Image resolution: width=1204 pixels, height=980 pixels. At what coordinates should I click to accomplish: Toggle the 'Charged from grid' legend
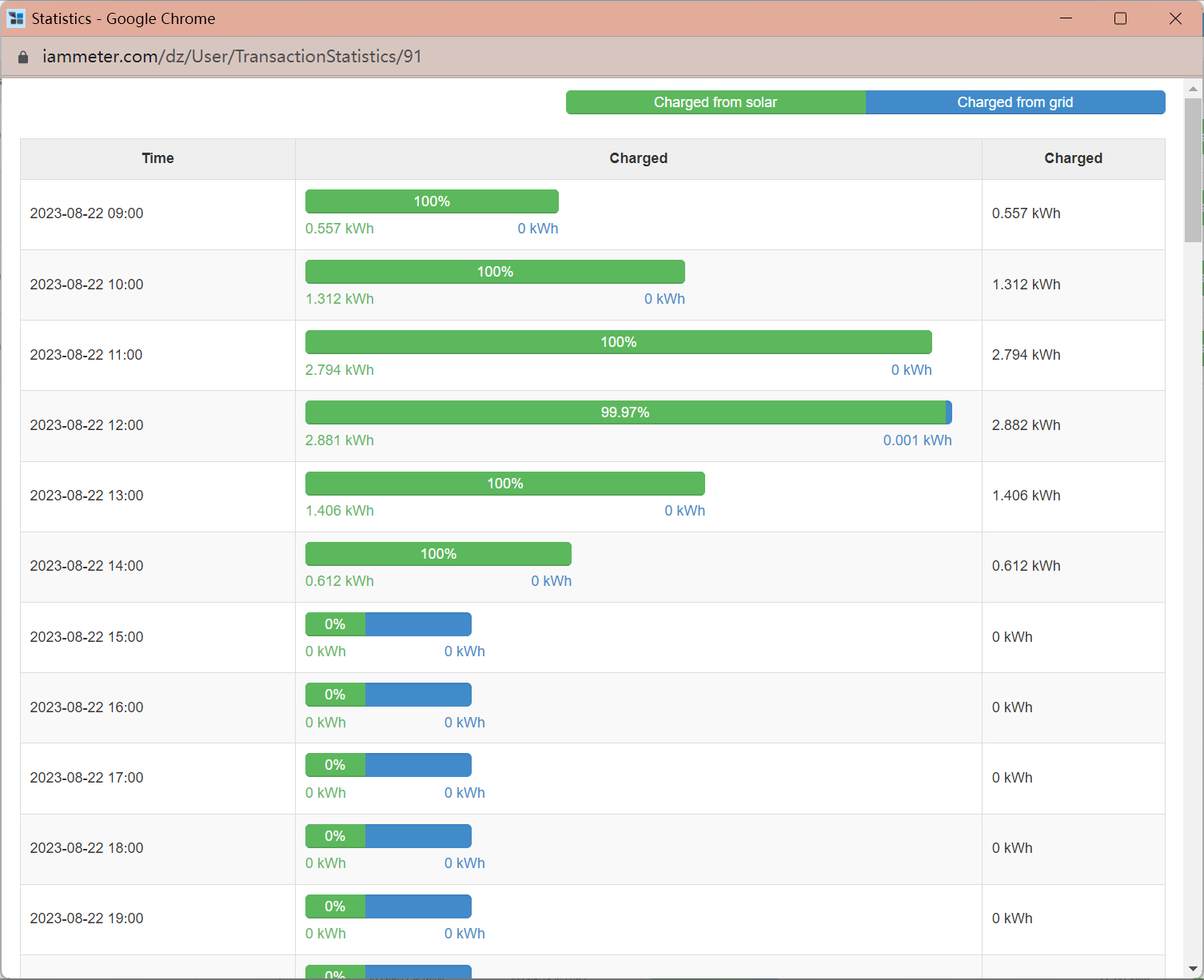(1015, 102)
